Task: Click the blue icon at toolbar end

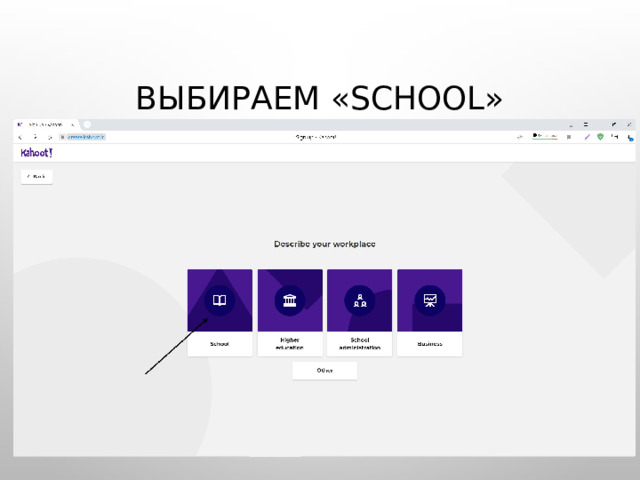Action: [631, 138]
